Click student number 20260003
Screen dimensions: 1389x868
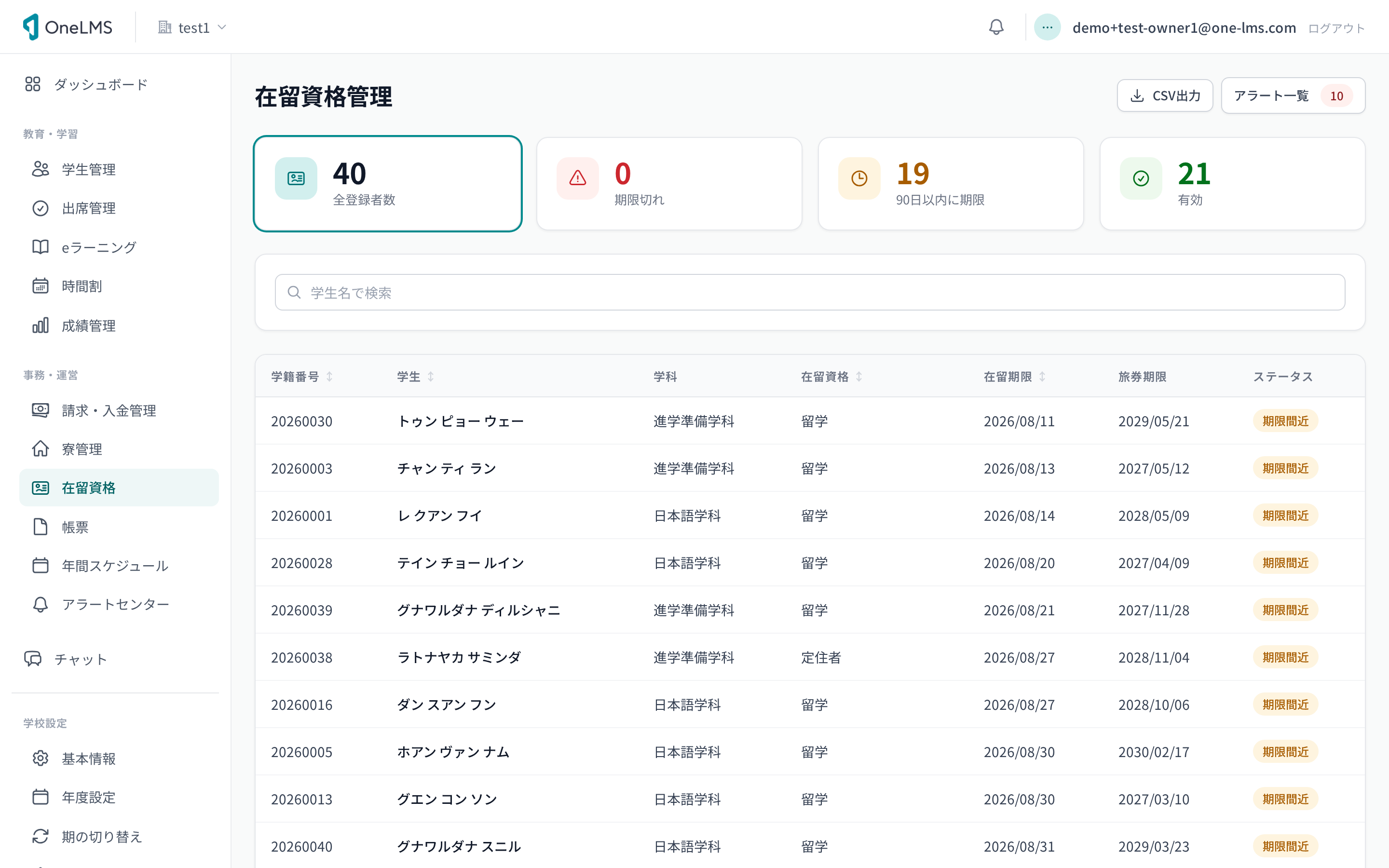click(301, 468)
